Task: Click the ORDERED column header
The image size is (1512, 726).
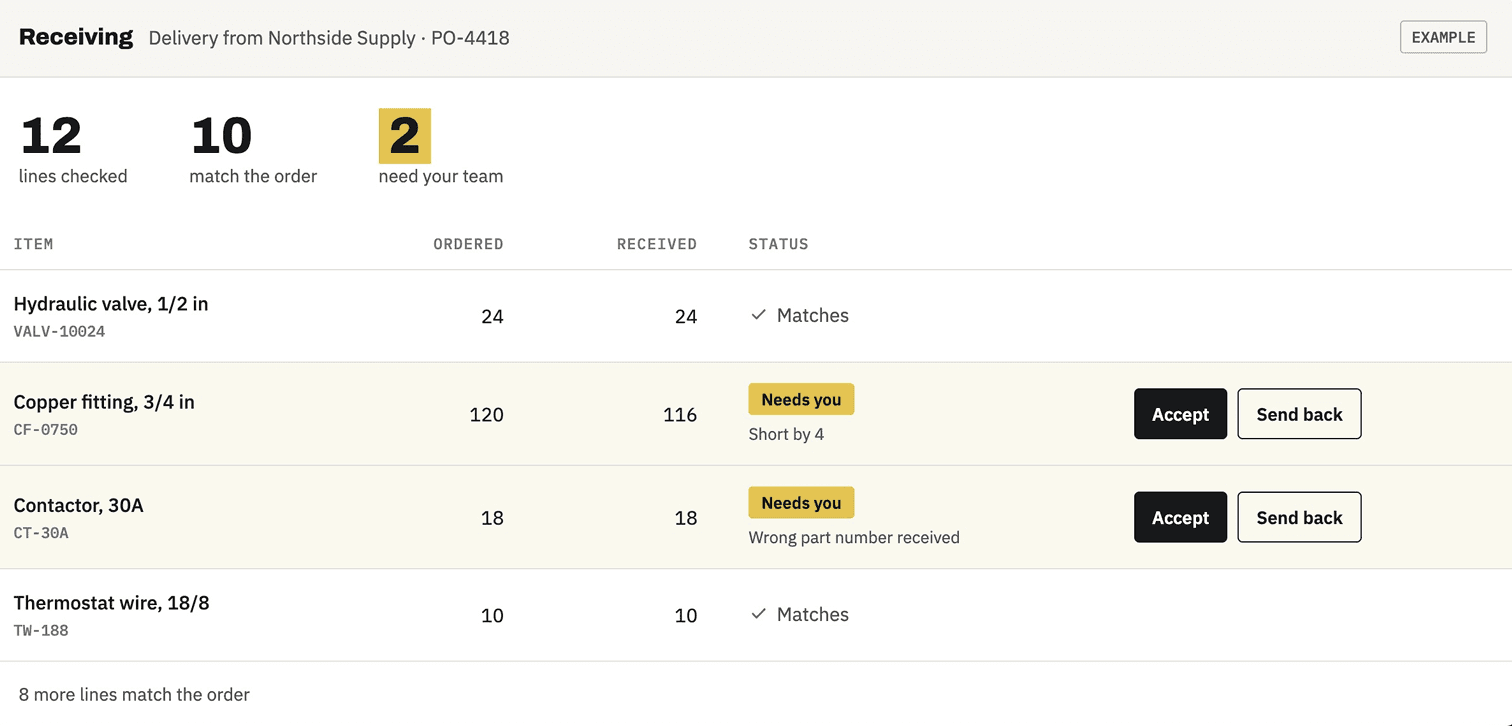Action: pyautogui.click(x=468, y=244)
